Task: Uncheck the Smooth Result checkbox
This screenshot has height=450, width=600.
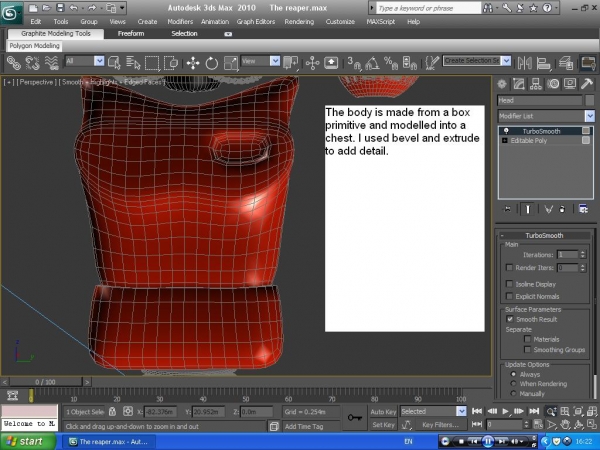Action: point(510,319)
